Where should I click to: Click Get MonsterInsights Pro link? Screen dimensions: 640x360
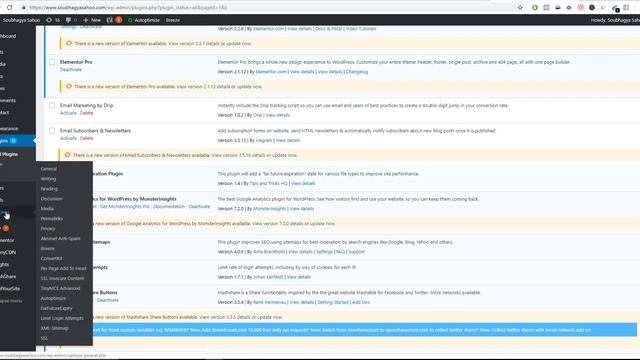125,207
